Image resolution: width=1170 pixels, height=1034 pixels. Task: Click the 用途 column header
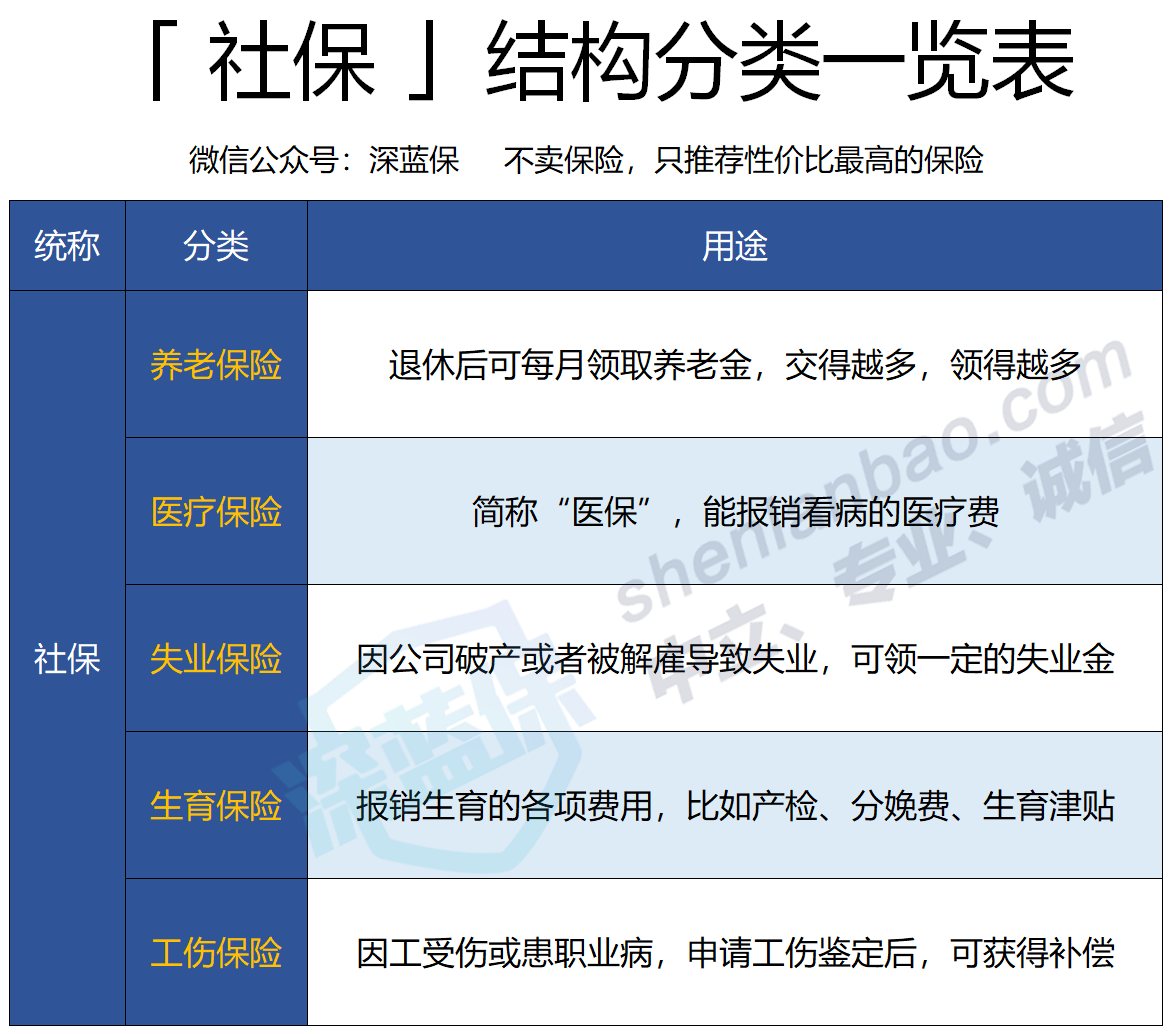[738, 245]
